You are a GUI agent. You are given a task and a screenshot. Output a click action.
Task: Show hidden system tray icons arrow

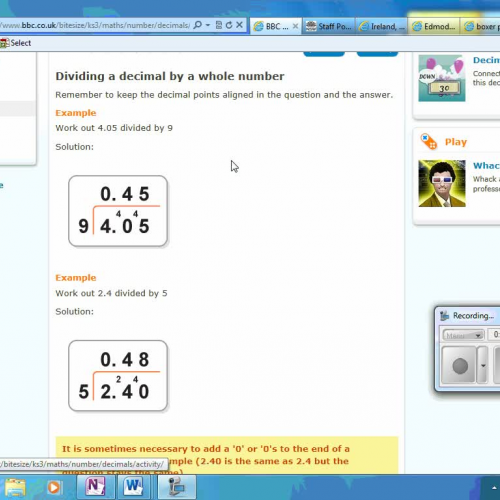tap(494, 488)
